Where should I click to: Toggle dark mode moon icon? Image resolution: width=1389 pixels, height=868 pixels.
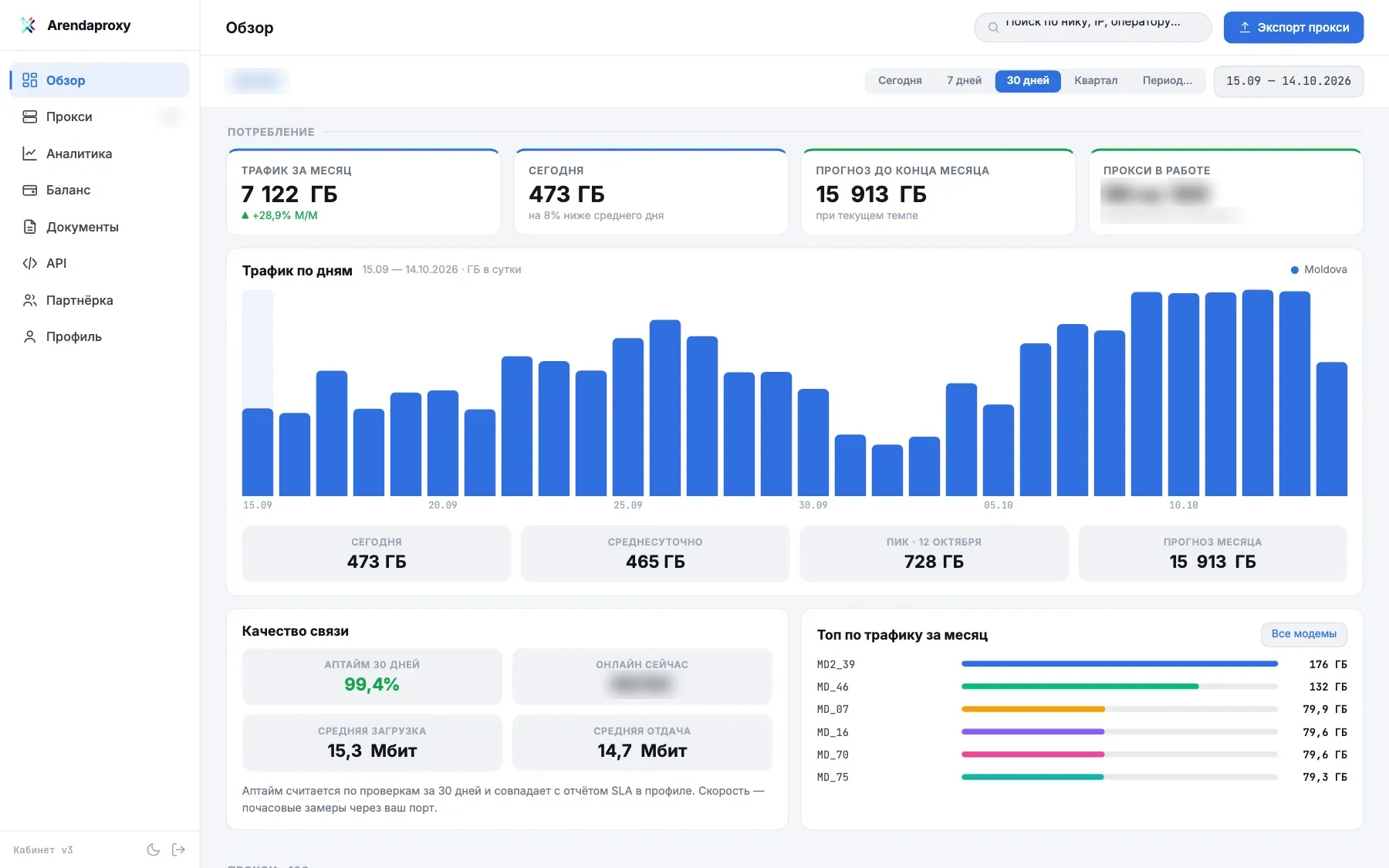154,849
